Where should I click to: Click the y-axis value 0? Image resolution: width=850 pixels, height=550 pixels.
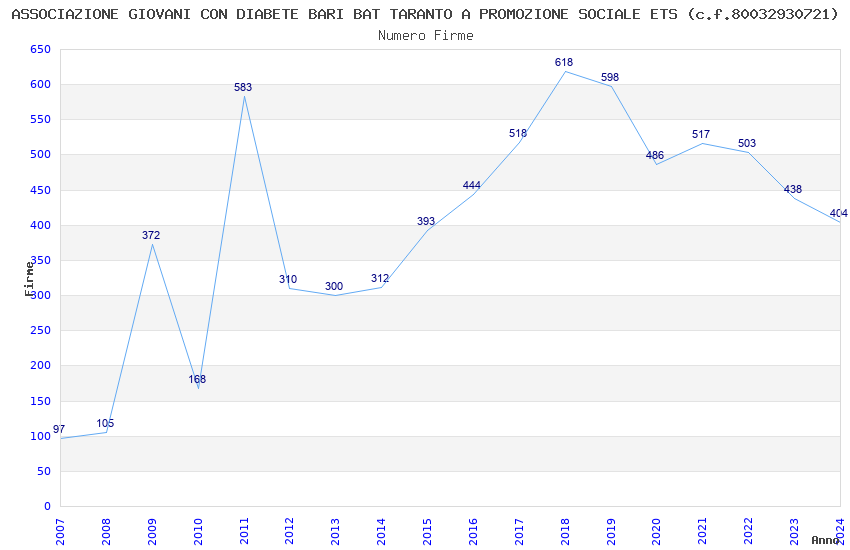48,507
